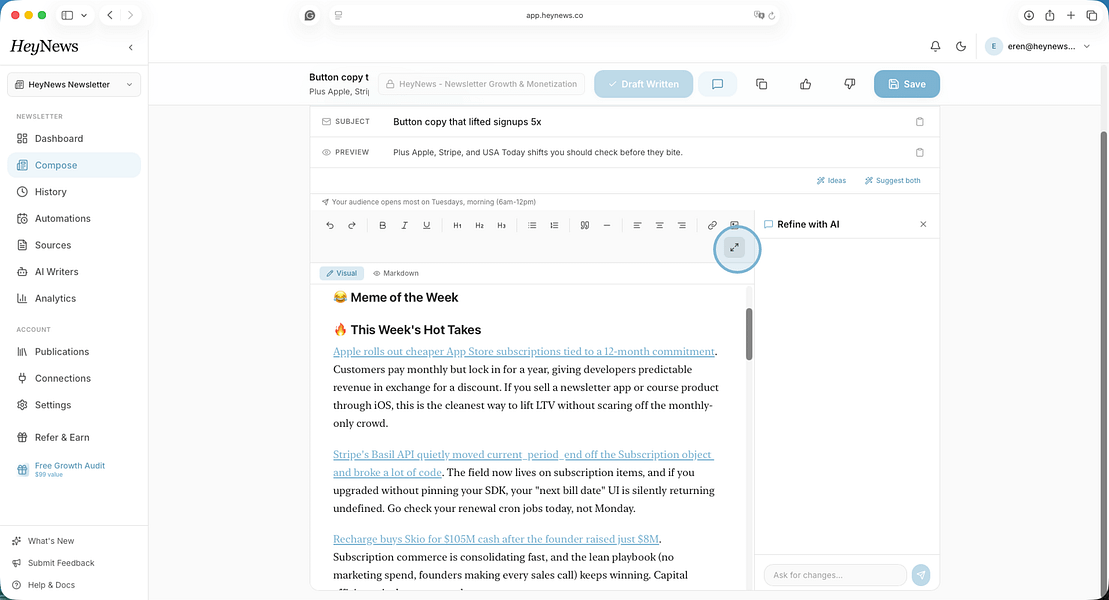
Task: Close the Refine with AI panel
Action: coord(923,224)
